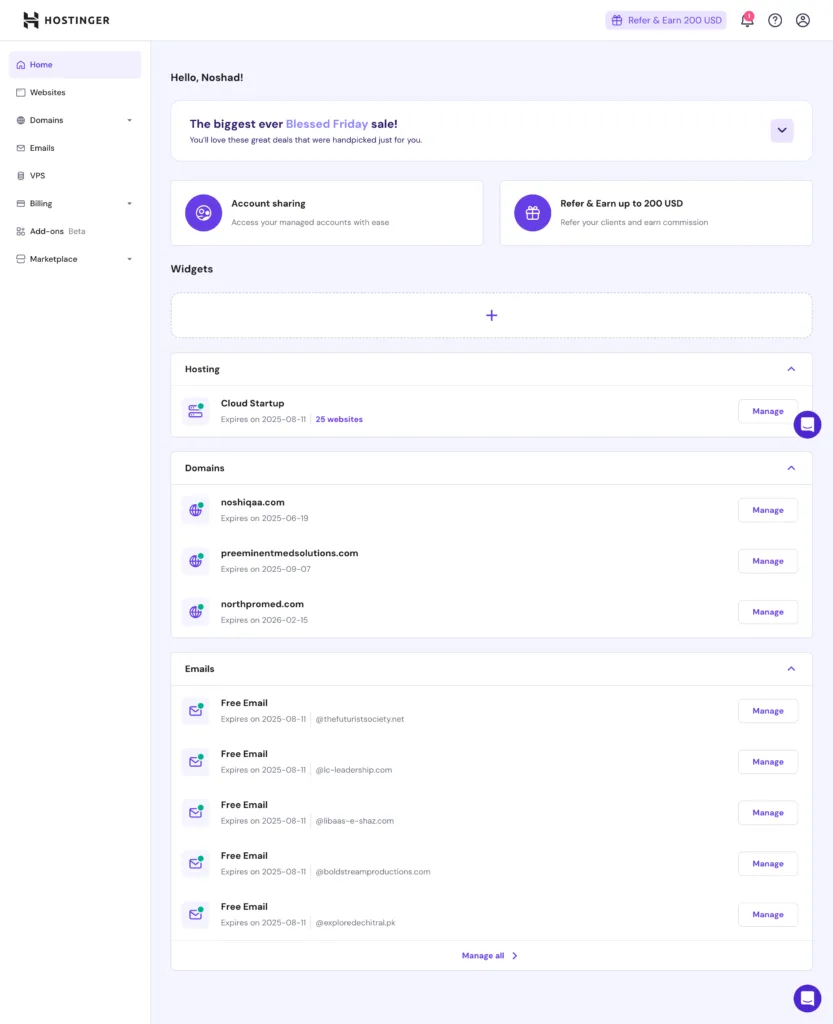Viewport: 833px width, 1024px height.
Task: Manage the Cloud Startup hosting plan
Action: 768,411
